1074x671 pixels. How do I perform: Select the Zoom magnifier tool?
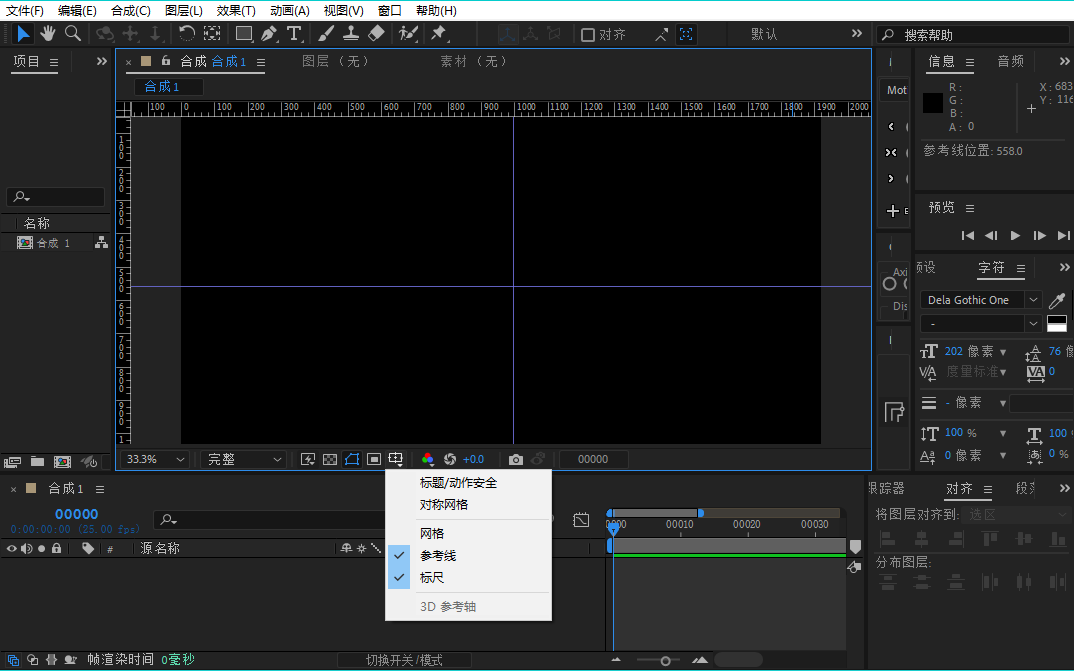coord(72,34)
